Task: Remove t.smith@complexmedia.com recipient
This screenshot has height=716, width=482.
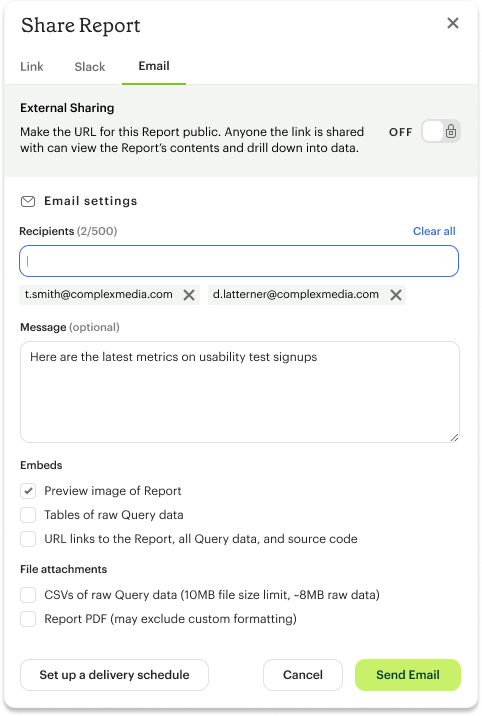Action: coord(189,295)
